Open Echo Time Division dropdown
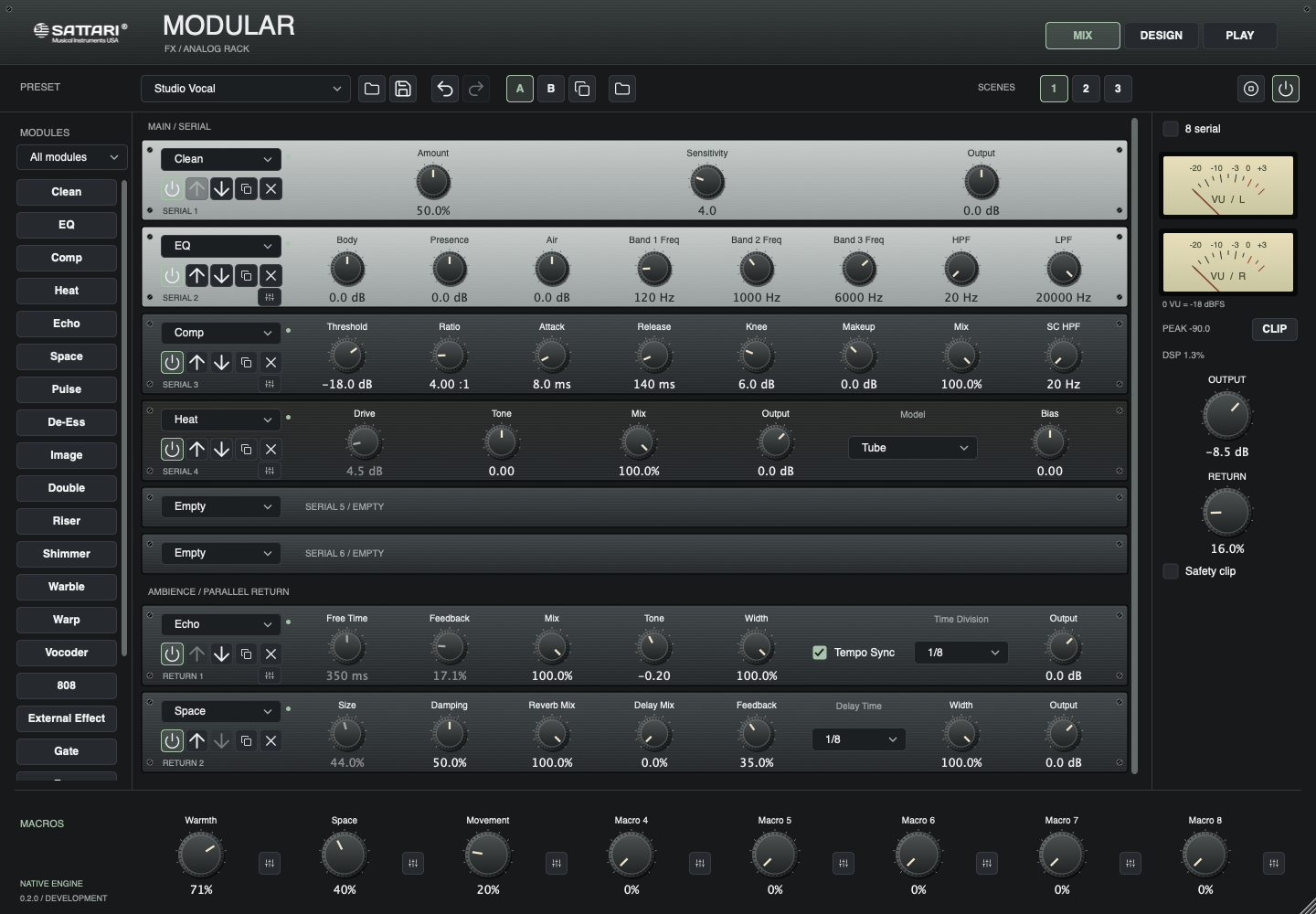Screen dimensions: 1316x914 960,653
